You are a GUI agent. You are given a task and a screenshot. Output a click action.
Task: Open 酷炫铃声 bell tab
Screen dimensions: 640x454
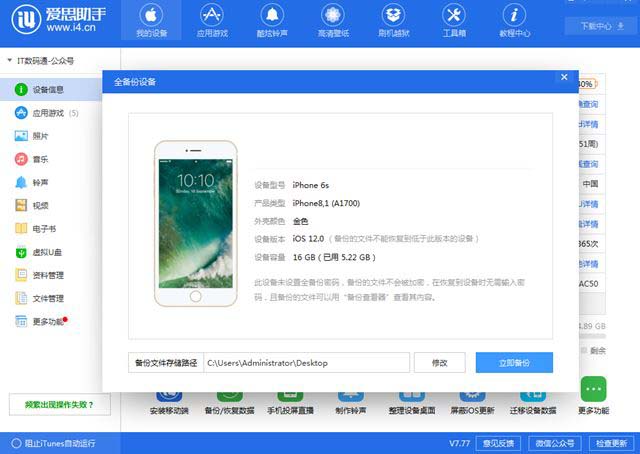coord(272,20)
